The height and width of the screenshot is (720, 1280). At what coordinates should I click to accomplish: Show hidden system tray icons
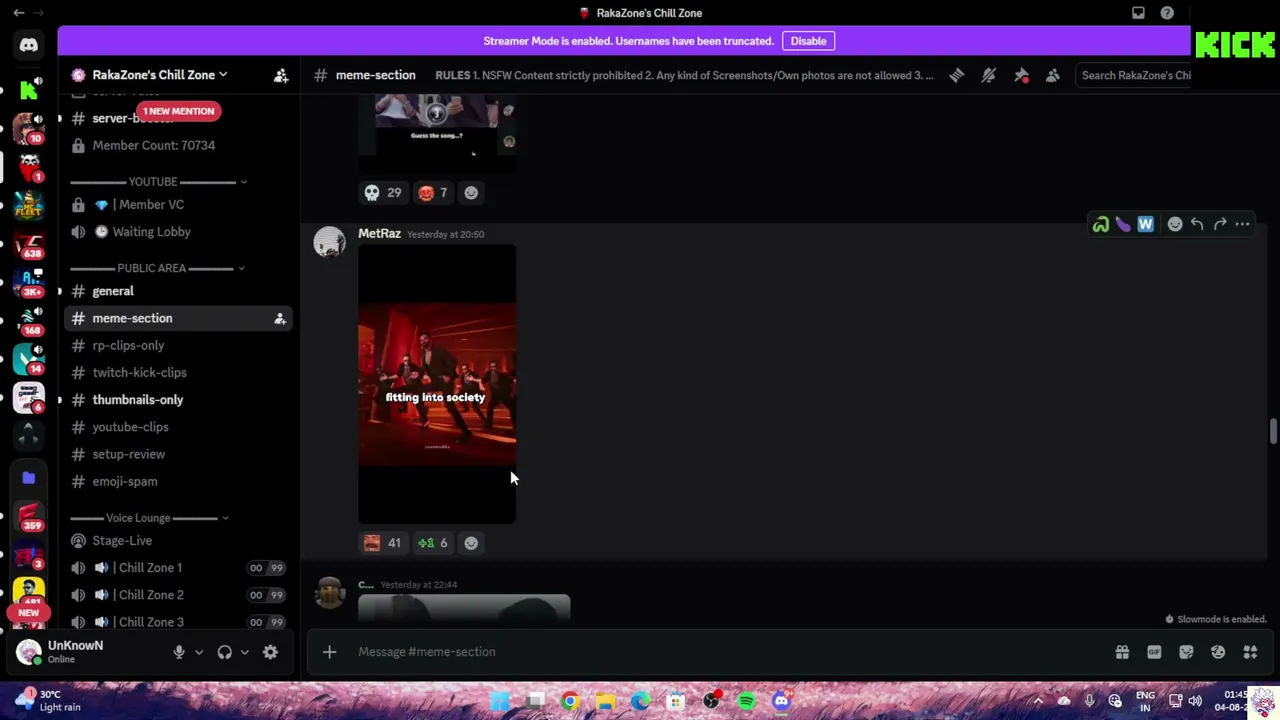(x=1038, y=701)
